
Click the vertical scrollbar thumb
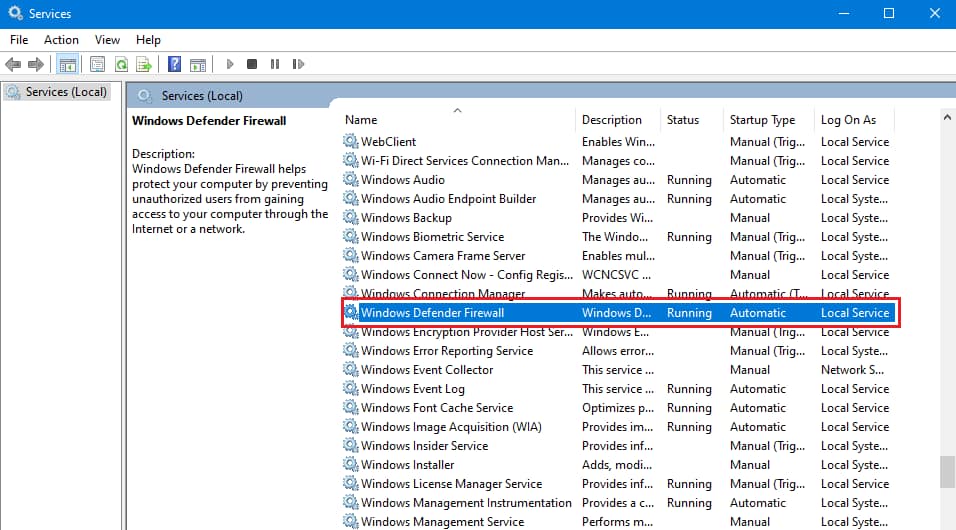947,471
